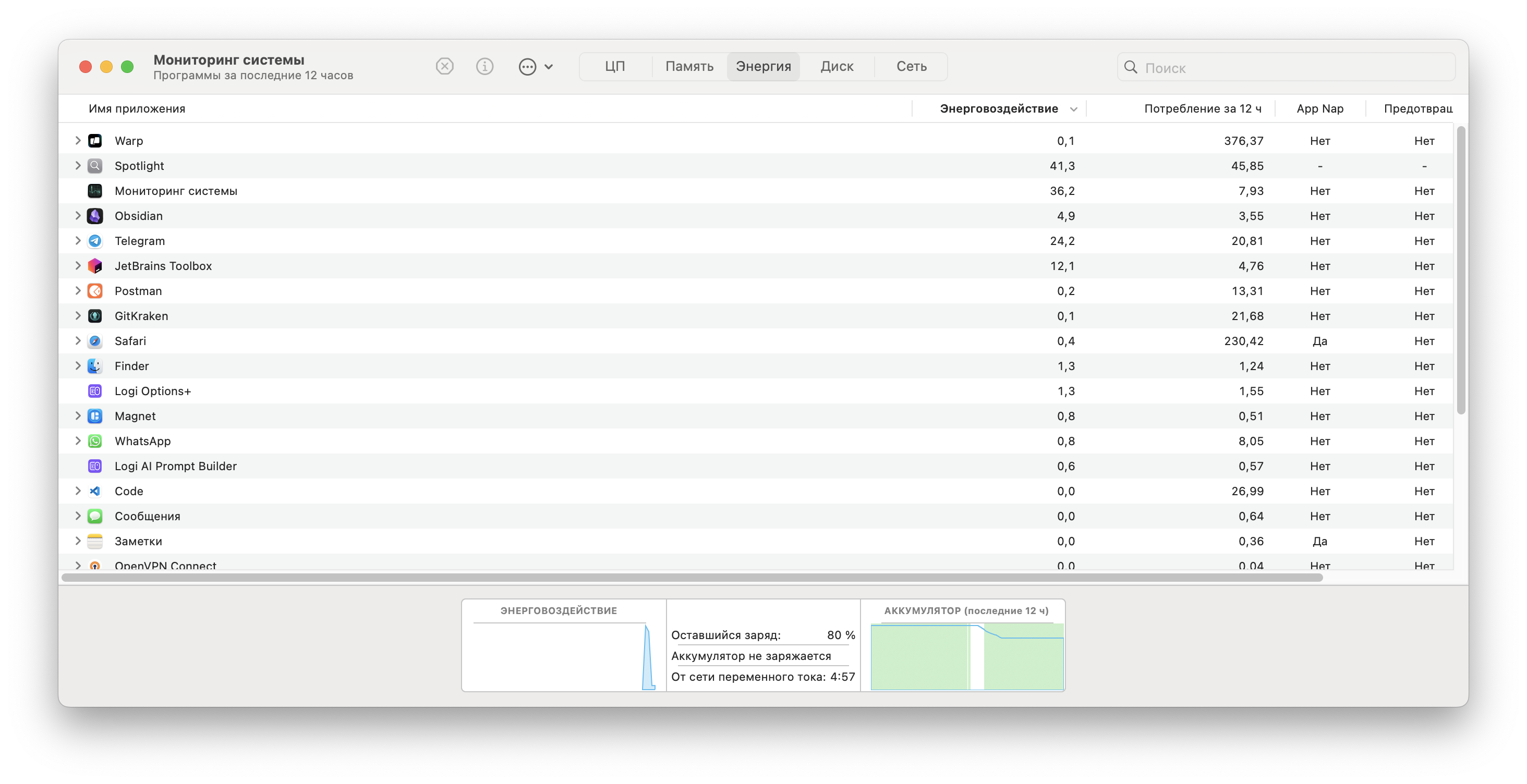Image resolution: width=1527 pixels, height=784 pixels.
Task: Click the GitKraken app icon
Action: click(95, 316)
